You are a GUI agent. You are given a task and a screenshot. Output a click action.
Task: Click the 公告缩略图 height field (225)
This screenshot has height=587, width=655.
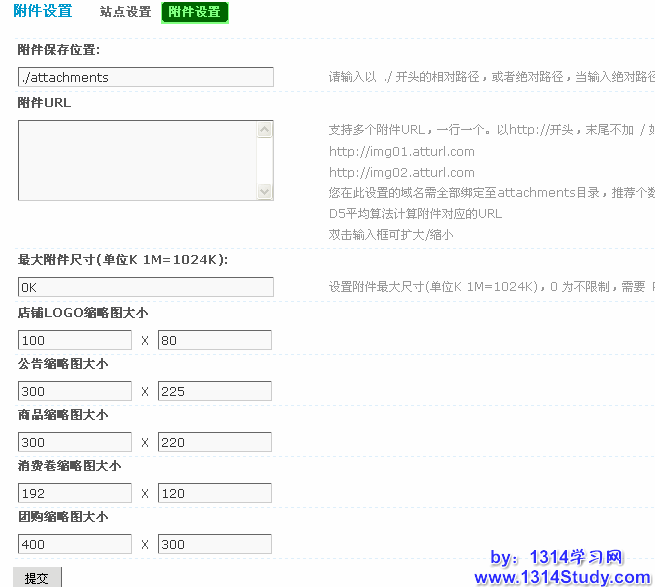[214, 391]
